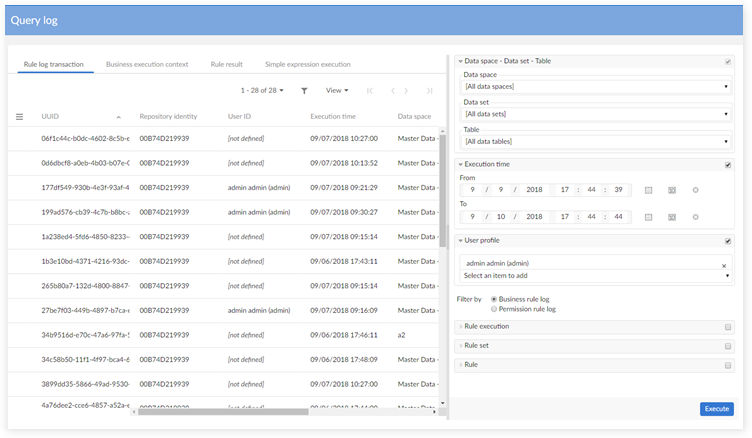Click execution time 09/07/2018 10:13:52
Image resolution: width=752 pixels, height=438 pixels.
click(344, 163)
